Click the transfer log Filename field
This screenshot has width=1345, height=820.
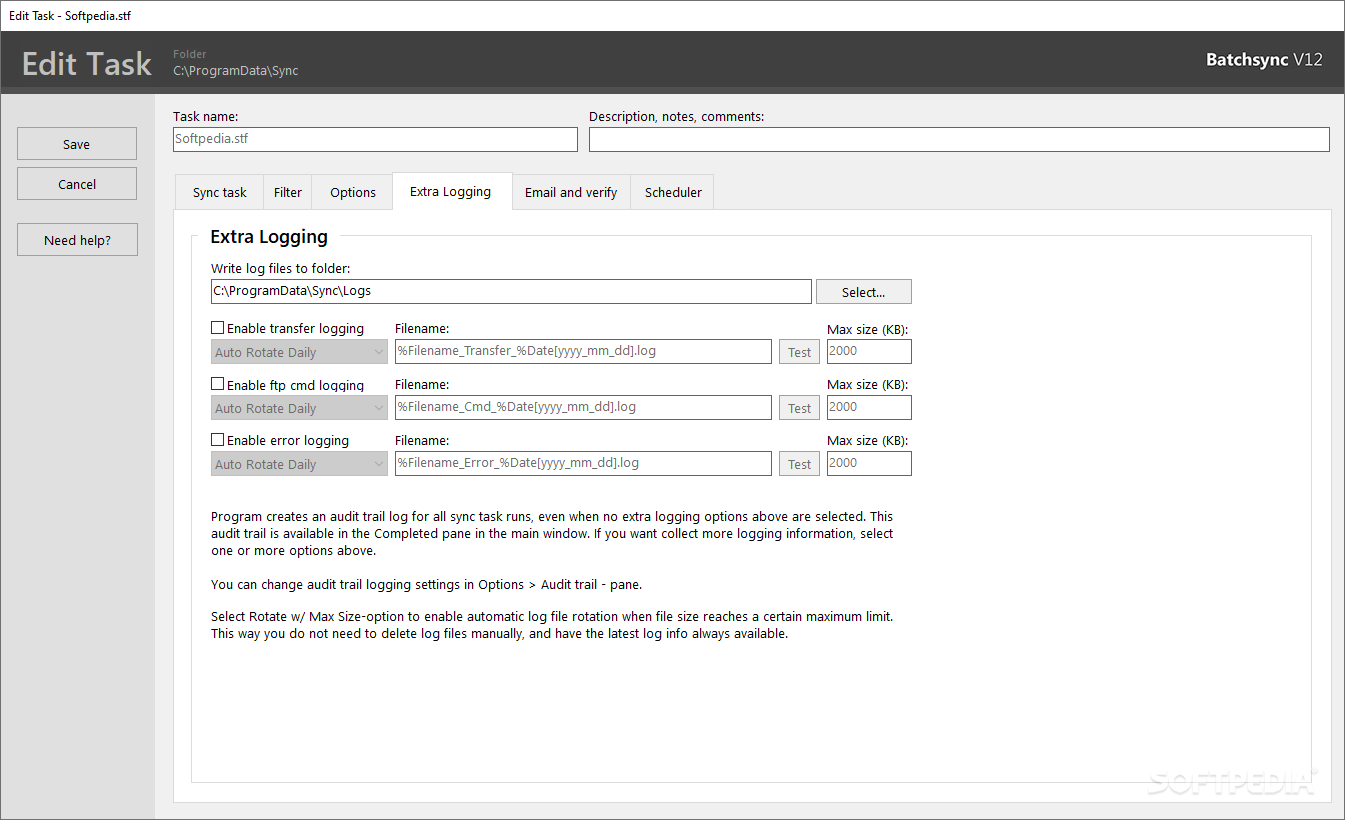(x=584, y=351)
